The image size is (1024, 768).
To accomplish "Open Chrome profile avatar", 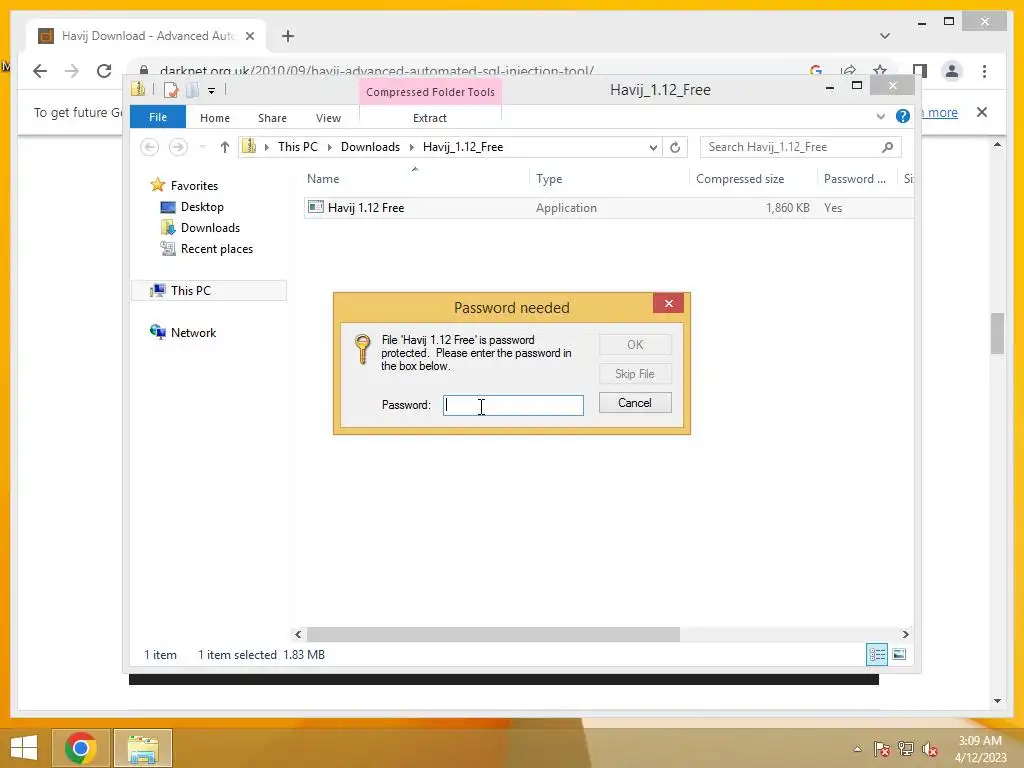I will pos(952,71).
